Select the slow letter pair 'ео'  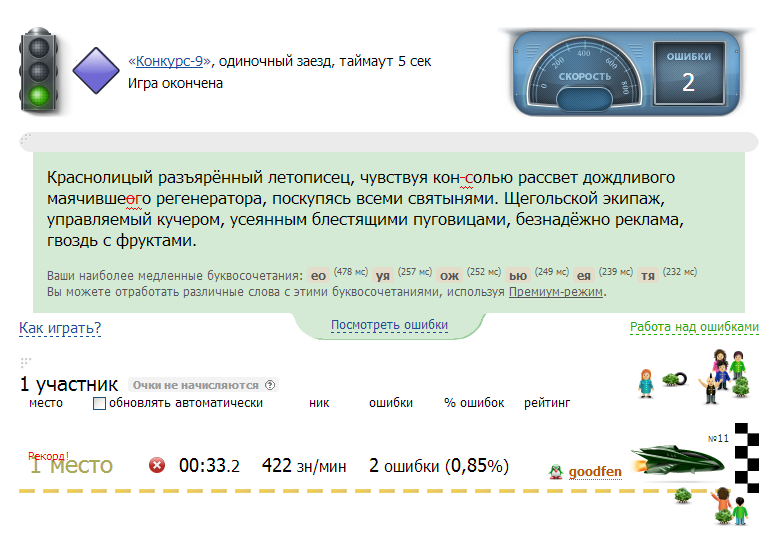click(x=318, y=276)
